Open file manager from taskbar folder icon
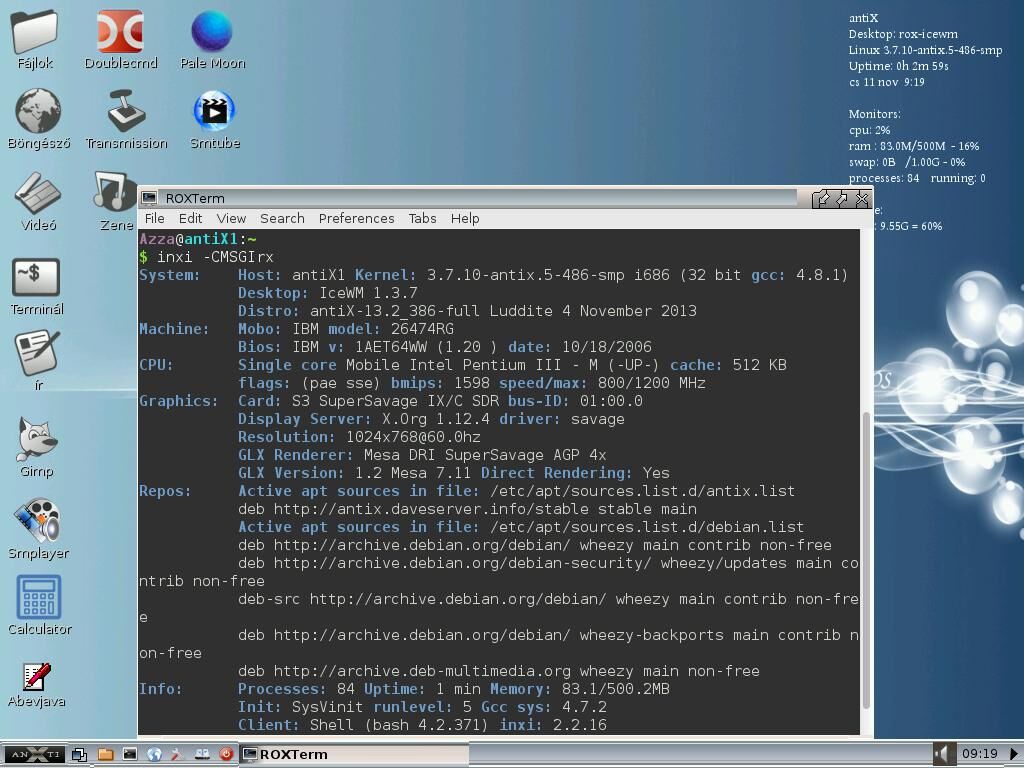The image size is (1024, 768). (105, 754)
